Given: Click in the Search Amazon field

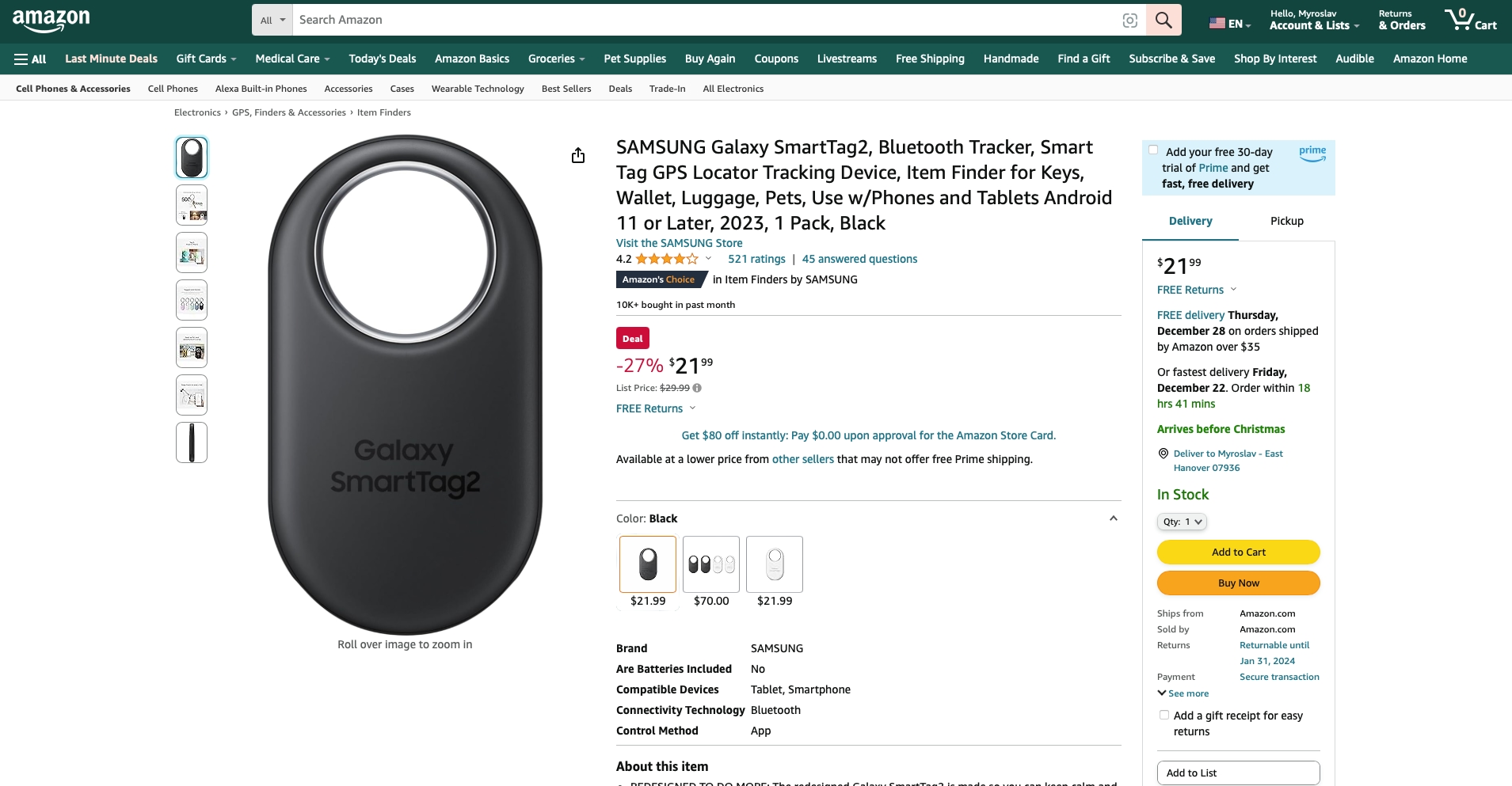Looking at the screenshot, I should [x=703, y=20].
